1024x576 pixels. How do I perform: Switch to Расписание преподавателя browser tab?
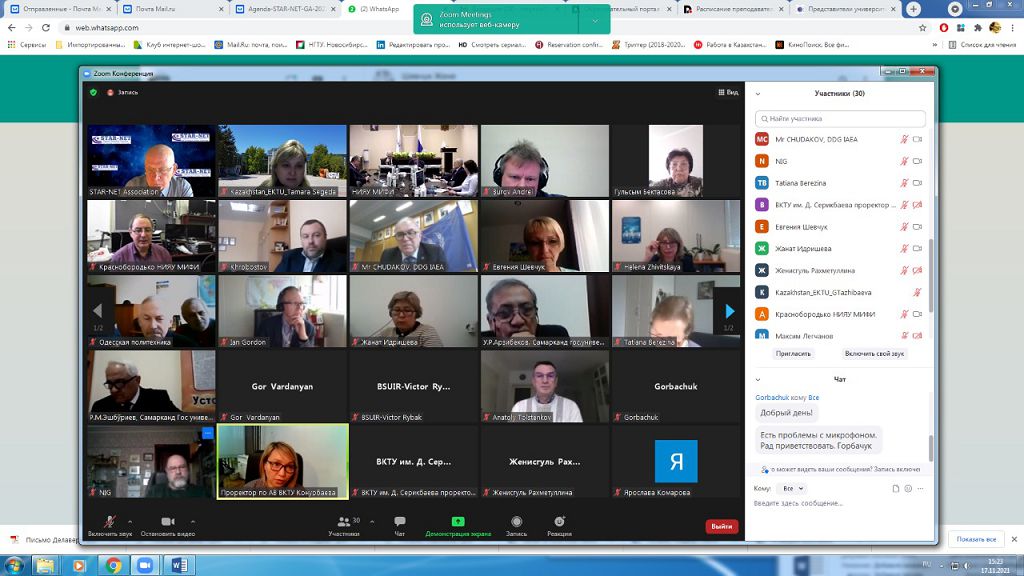pyautogui.click(x=733, y=9)
